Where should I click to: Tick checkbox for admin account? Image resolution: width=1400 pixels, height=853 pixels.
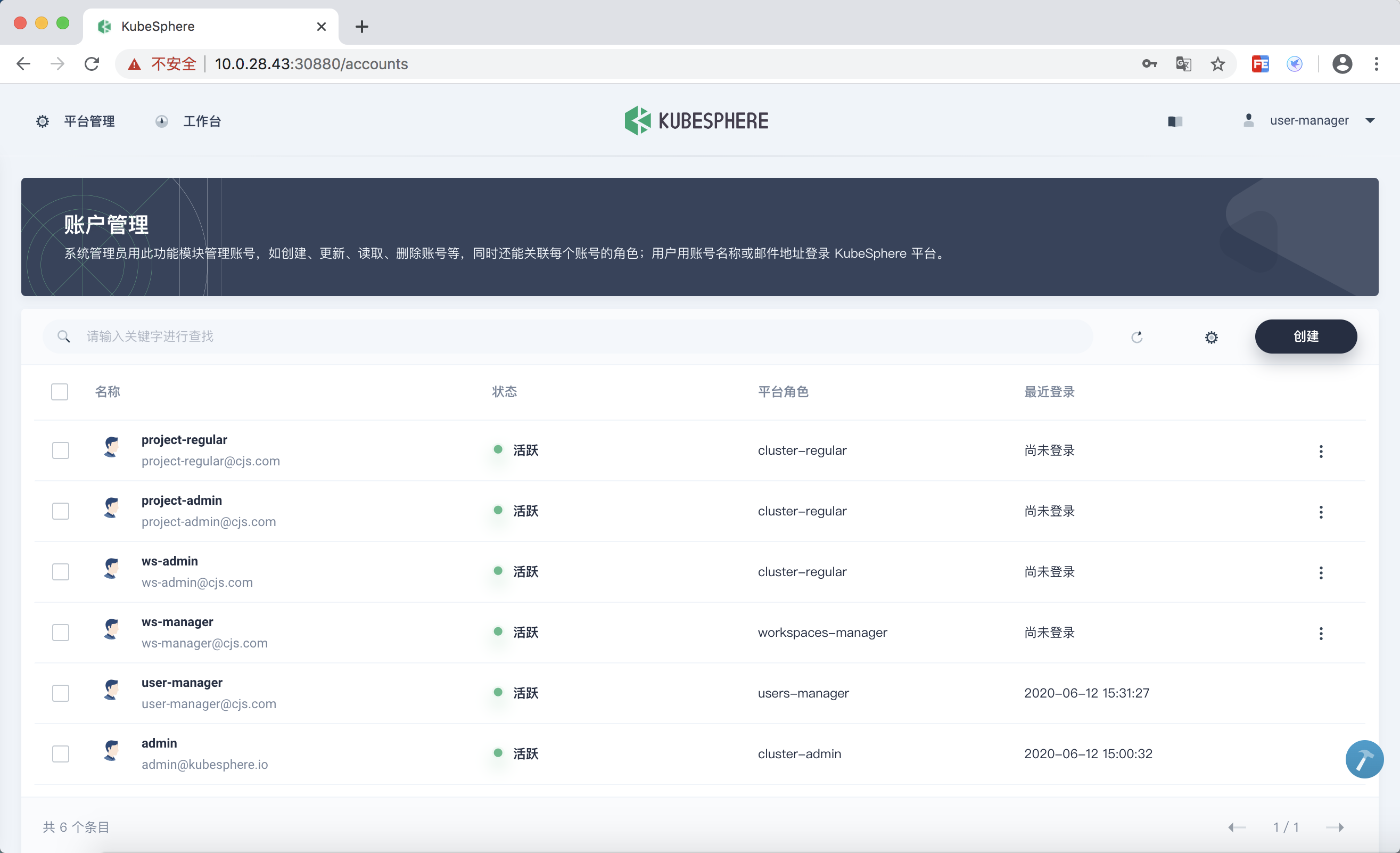(x=61, y=753)
